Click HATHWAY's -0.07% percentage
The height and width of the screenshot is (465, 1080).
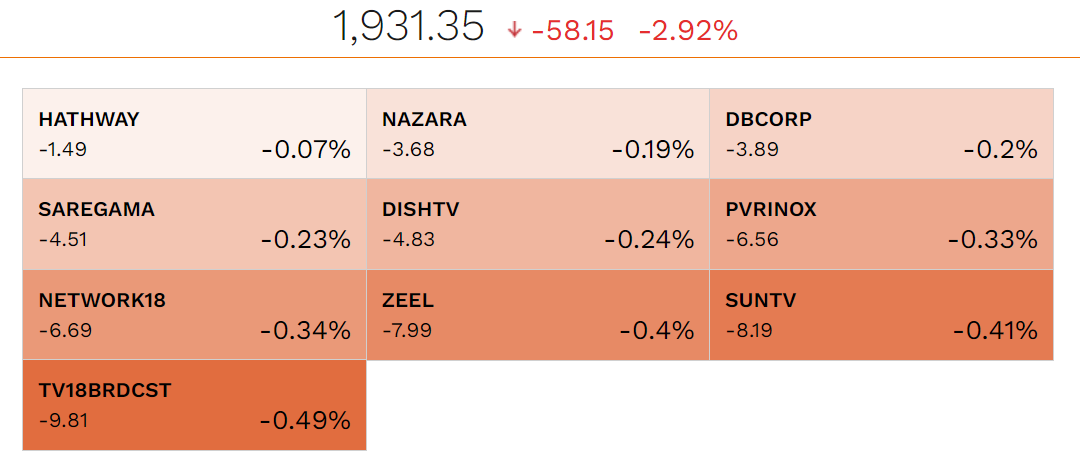(x=306, y=149)
